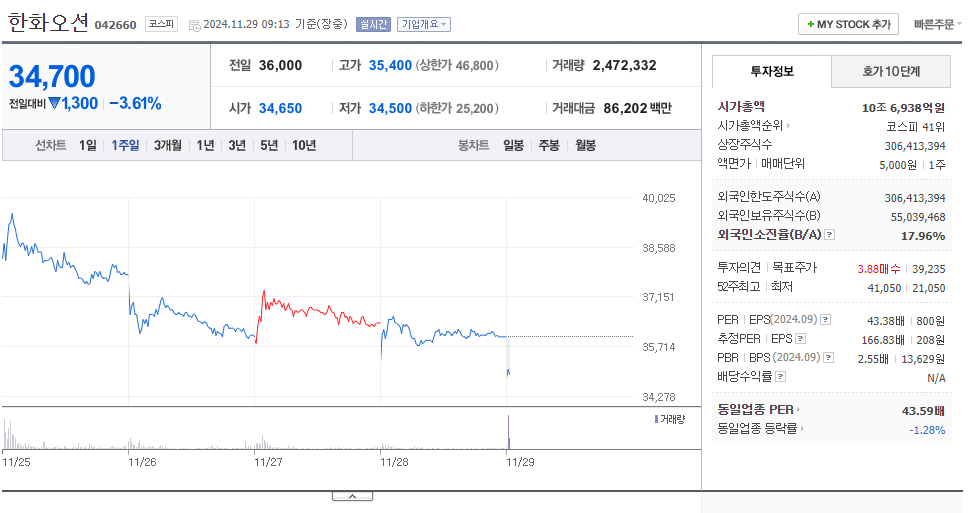Click the sector change rate -1.28%

927,430
